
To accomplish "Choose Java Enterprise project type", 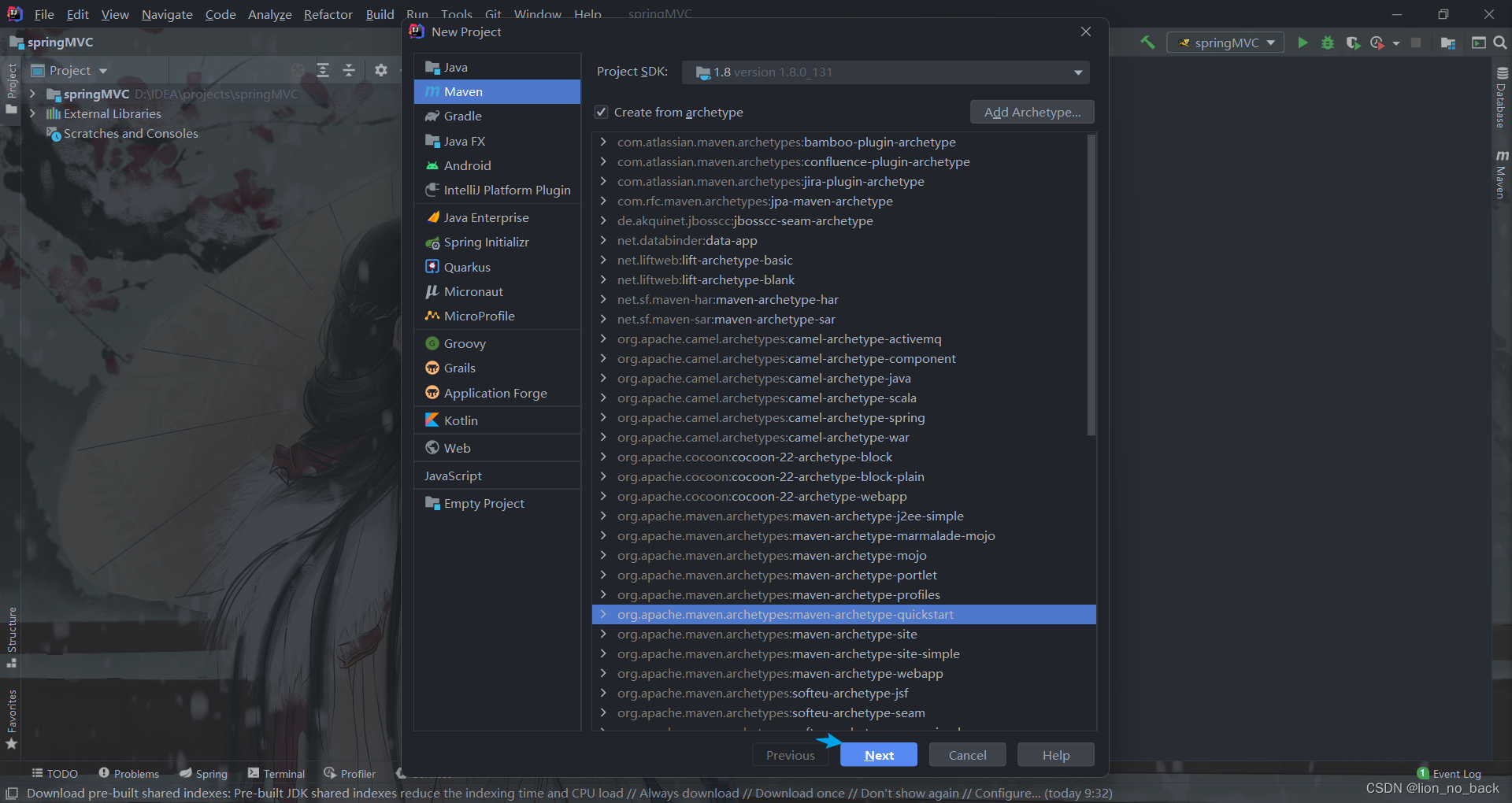I will point(497,217).
